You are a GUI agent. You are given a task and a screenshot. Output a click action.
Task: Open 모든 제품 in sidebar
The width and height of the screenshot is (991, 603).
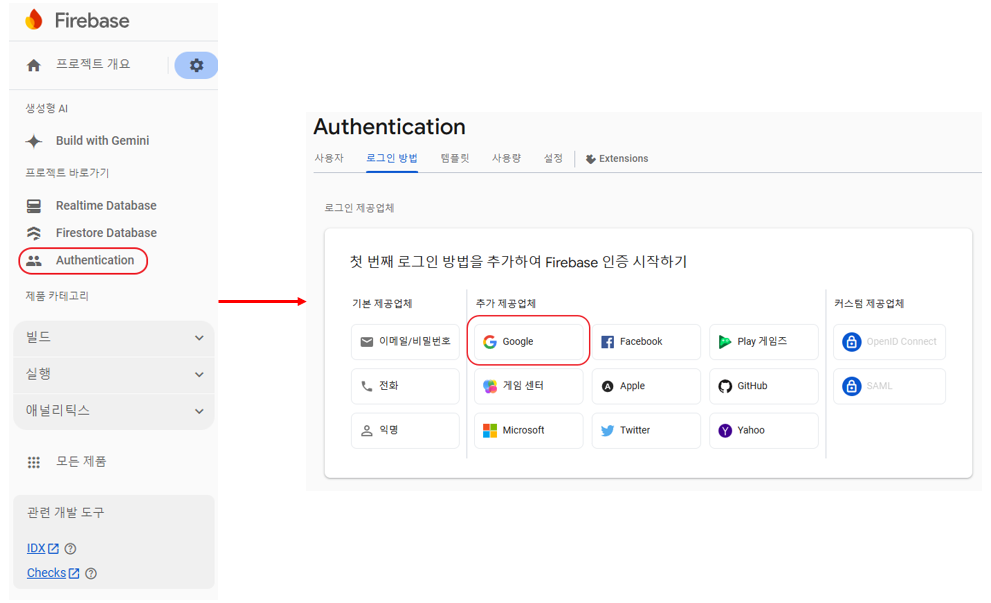click(x=81, y=462)
